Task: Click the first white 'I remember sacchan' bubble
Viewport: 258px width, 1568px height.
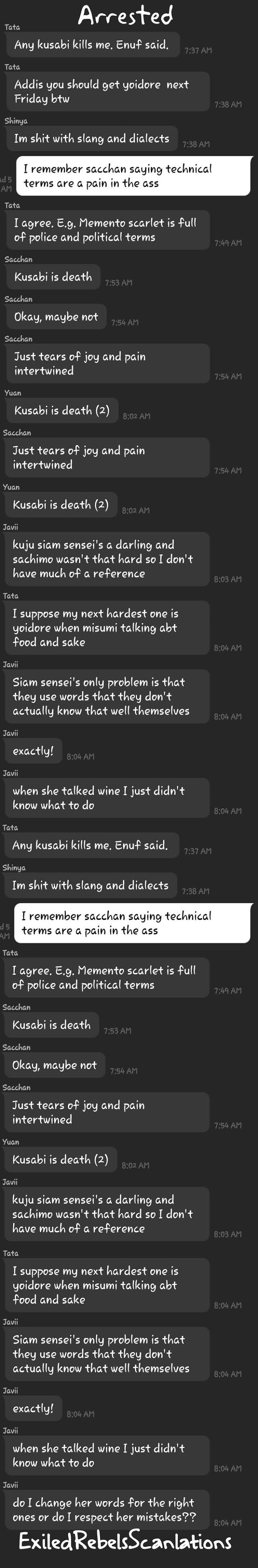Action: (x=132, y=176)
